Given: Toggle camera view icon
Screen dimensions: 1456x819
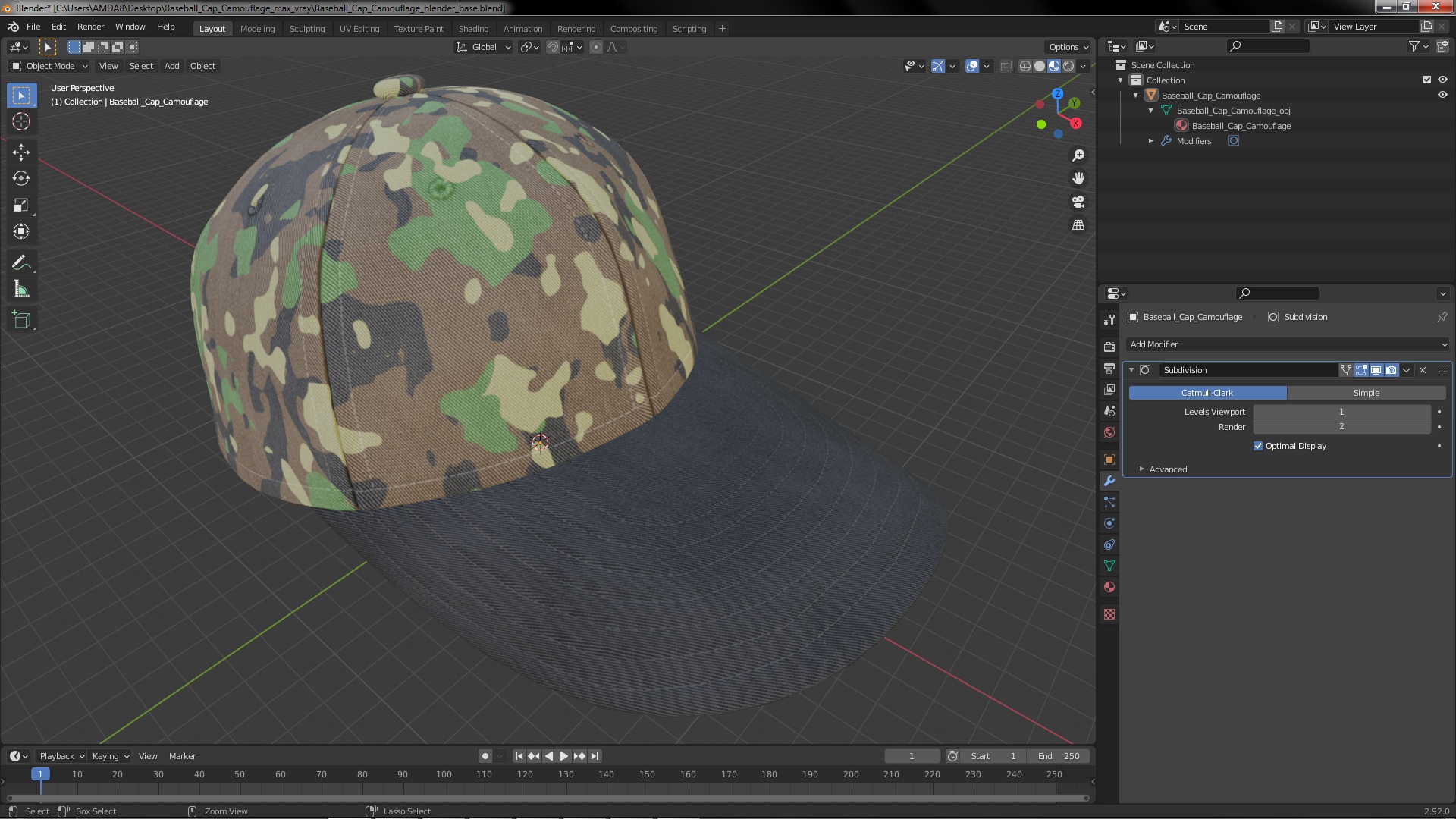Looking at the screenshot, I should tap(1078, 202).
